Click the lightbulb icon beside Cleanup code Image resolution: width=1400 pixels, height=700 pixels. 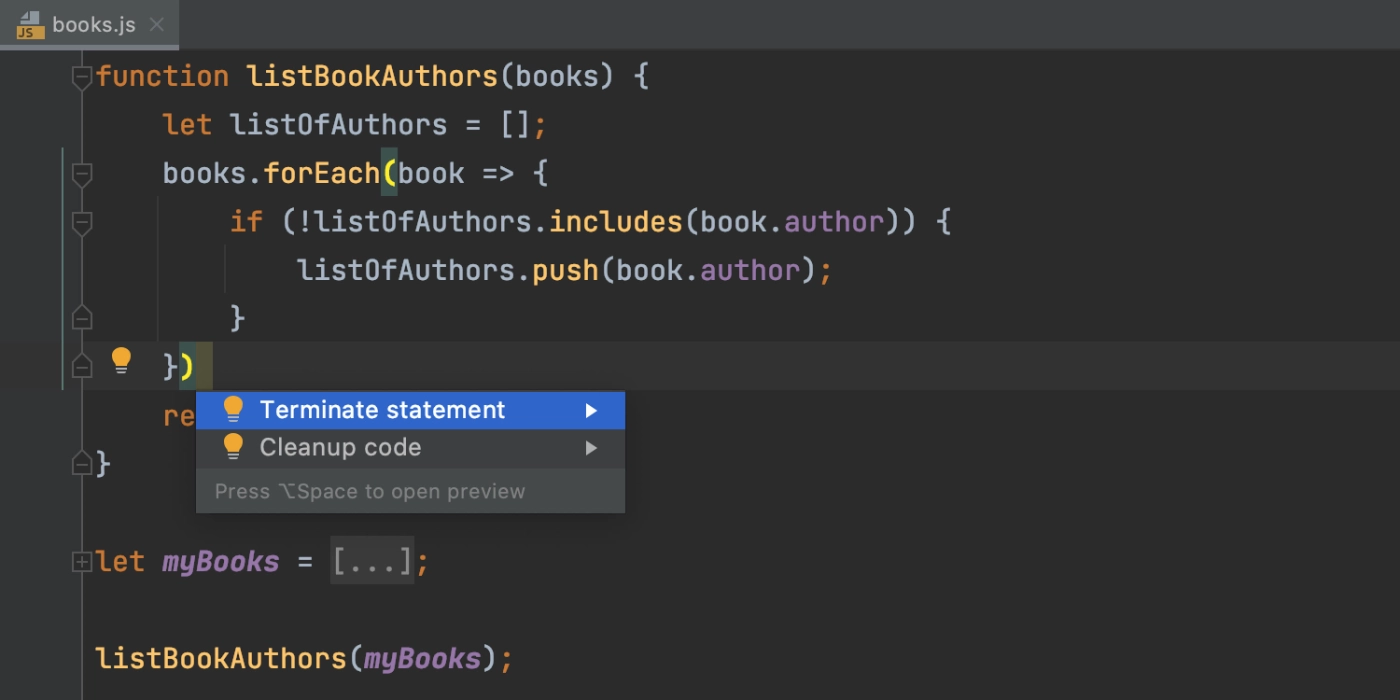point(233,447)
